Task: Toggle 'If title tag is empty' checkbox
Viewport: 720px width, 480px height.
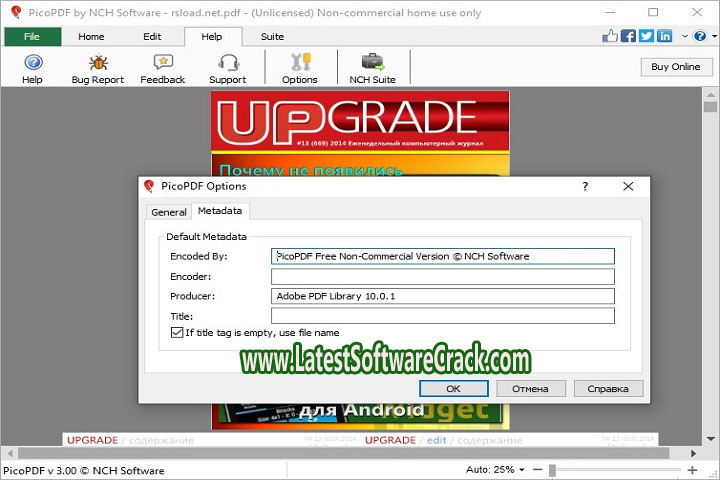Action: tap(177, 333)
